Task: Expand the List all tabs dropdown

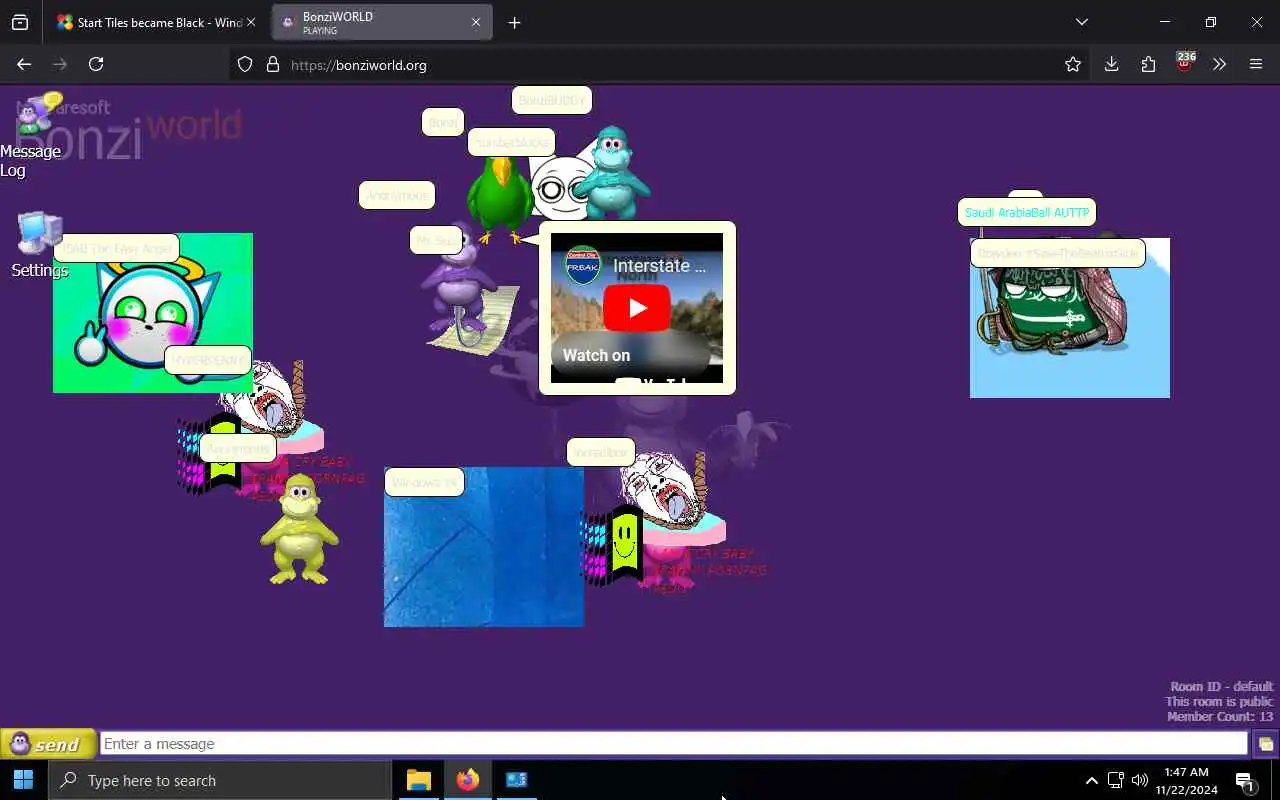Action: click(1082, 22)
